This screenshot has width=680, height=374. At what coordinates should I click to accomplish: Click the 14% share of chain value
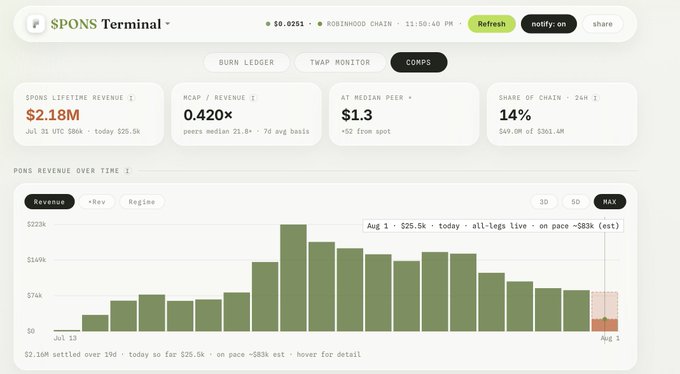[x=515, y=115]
